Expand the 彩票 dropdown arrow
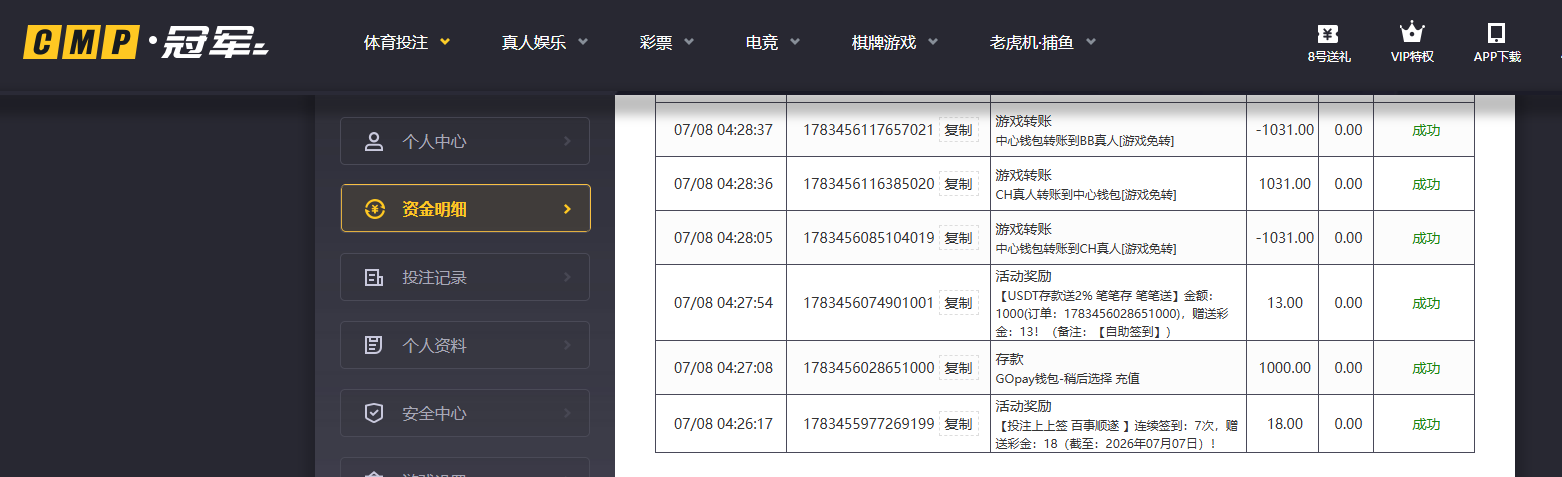The image size is (1562, 477). click(x=689, y=42)
